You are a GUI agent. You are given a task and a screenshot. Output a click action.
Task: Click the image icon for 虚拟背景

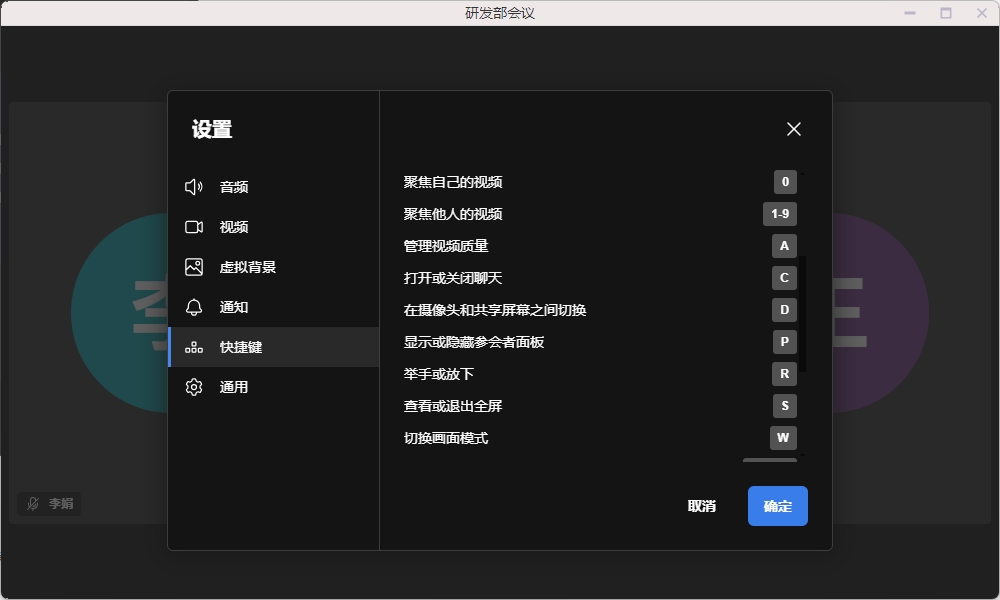(x=194, y=267)
